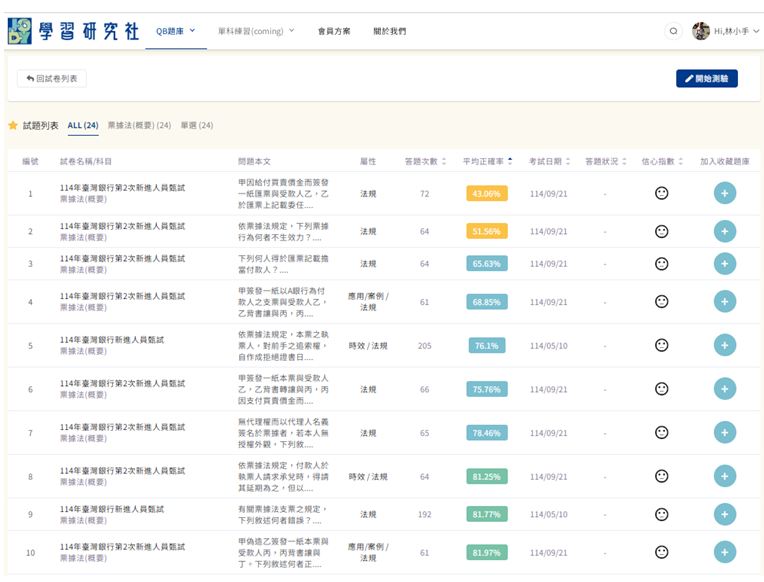Select the 單選 (24) tab
Viewport: 764px width, 582px height.
pos(197,126)
